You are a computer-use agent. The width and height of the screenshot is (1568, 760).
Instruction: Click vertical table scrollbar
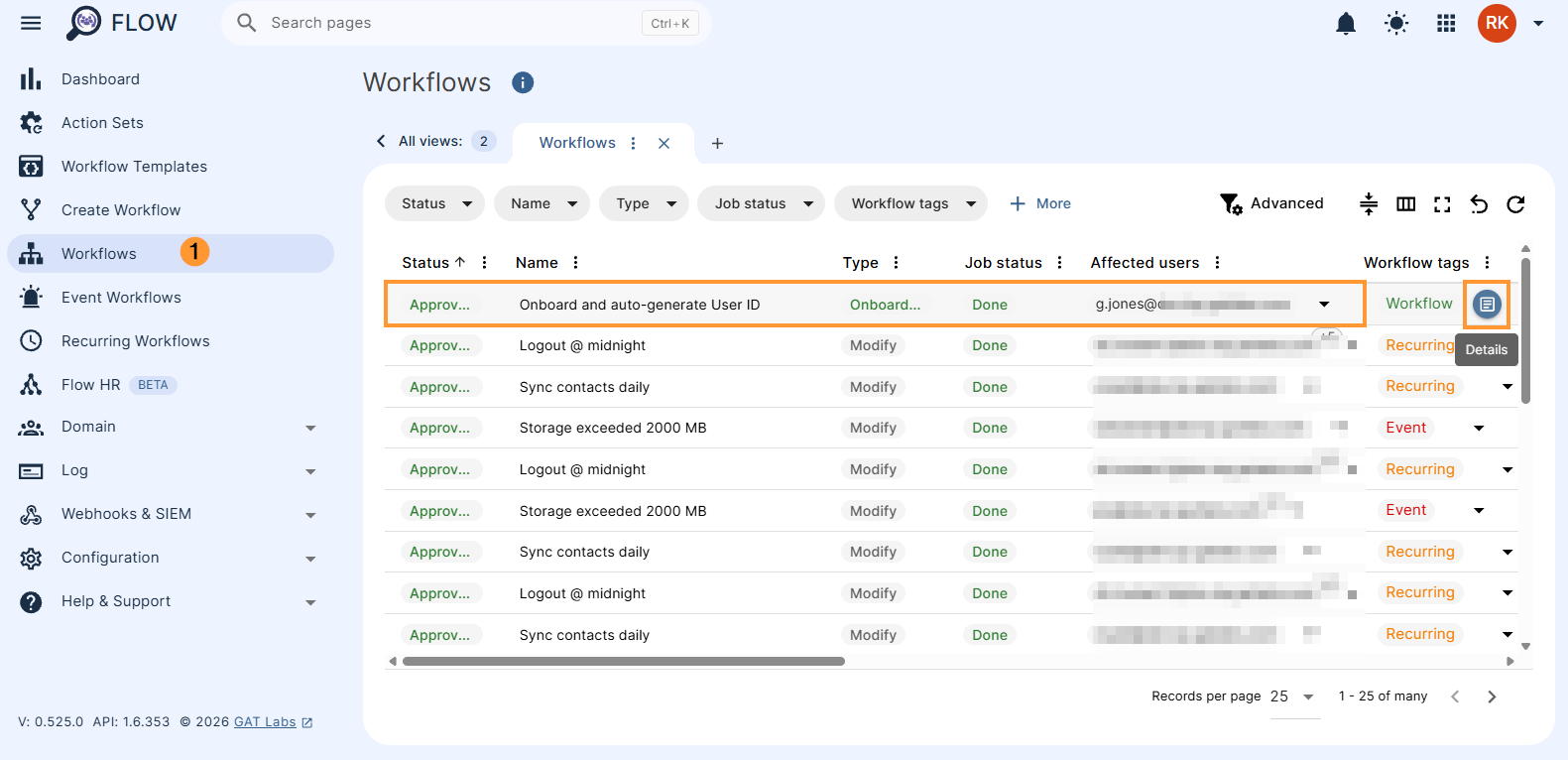pos(1525,329)
